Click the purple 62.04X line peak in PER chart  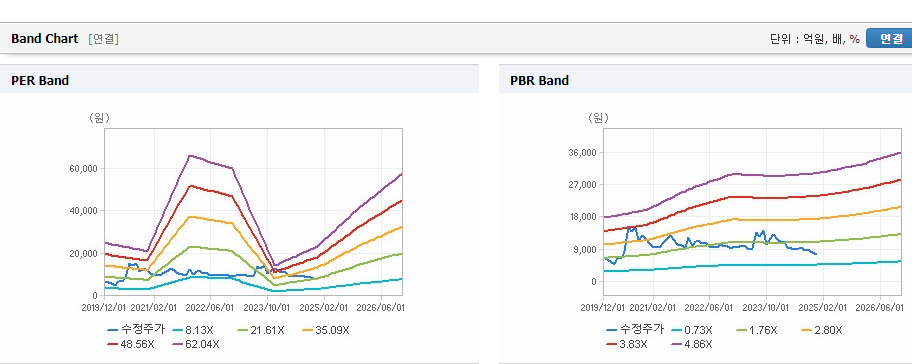[190, 155]
